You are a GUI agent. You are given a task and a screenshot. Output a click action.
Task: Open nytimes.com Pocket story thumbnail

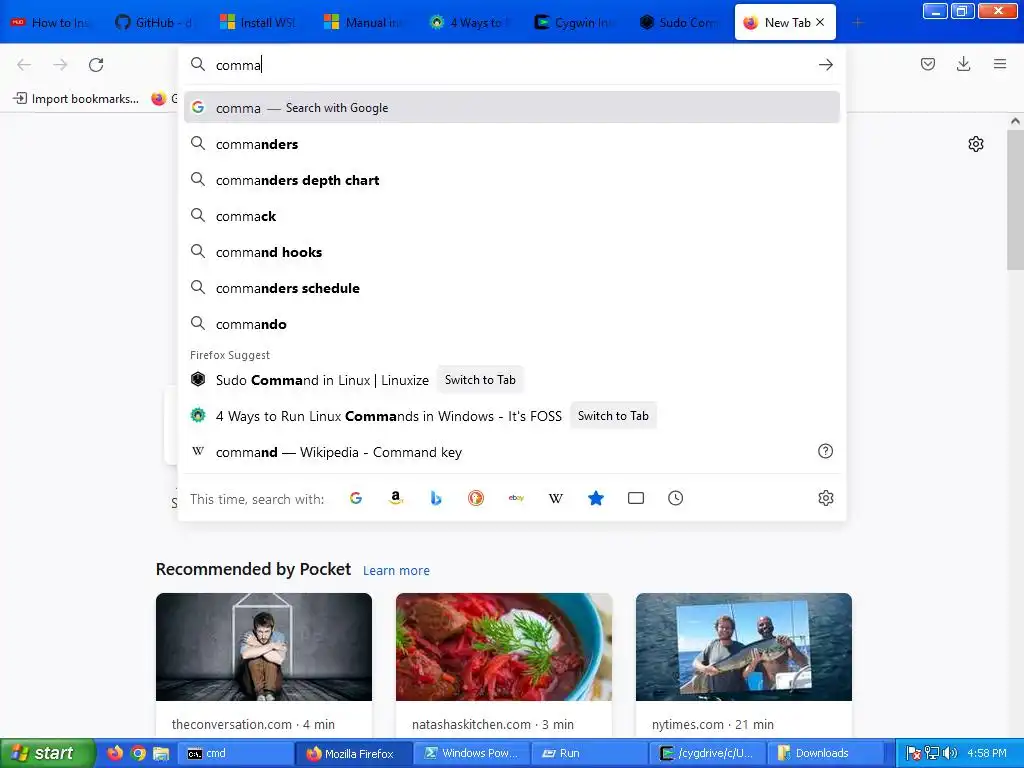pyautogui.click(x=744, y=647)
